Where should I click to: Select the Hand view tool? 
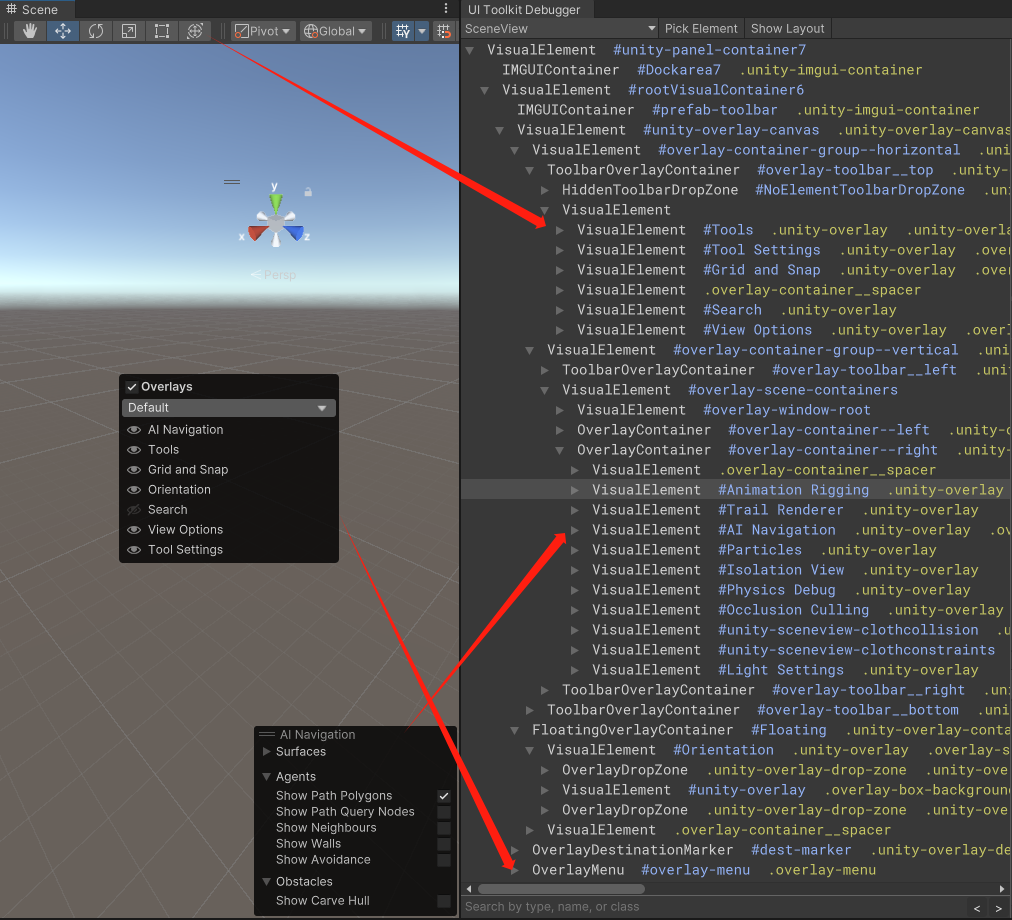click(30, 31)
